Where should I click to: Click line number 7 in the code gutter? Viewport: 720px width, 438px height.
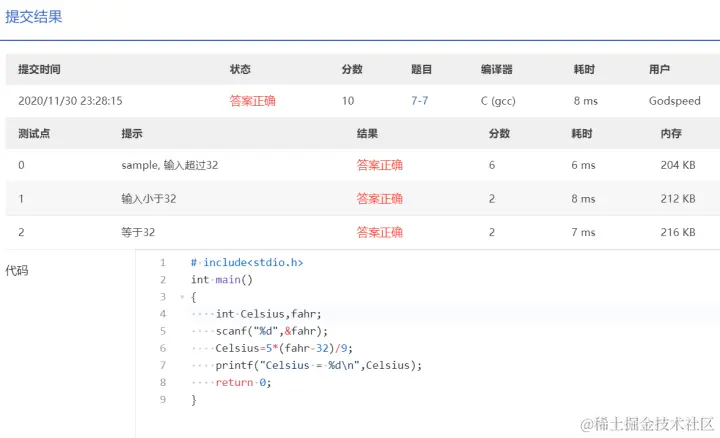[x=163, y=365]
